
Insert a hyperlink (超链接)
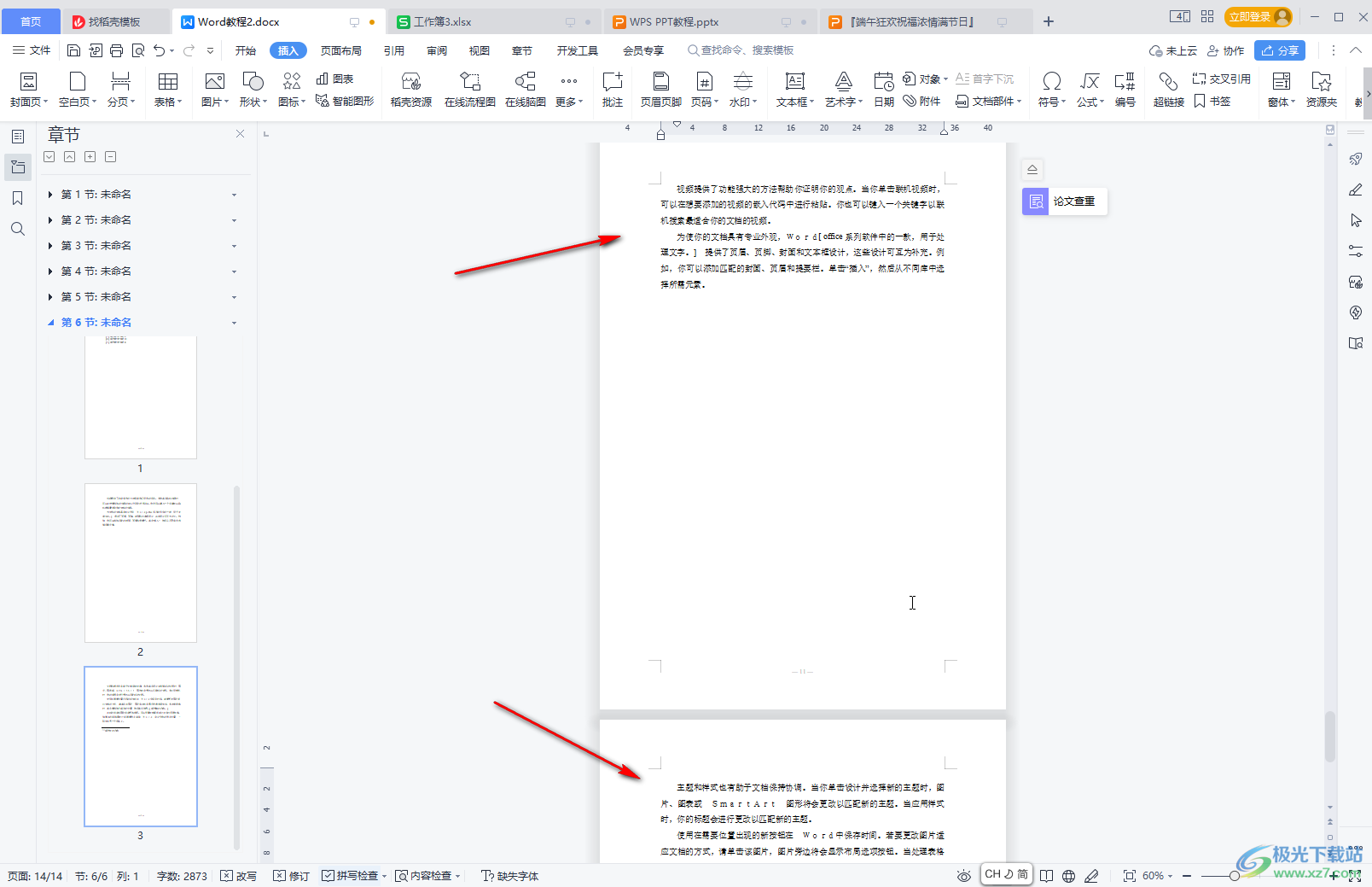tap(1169, 90)
